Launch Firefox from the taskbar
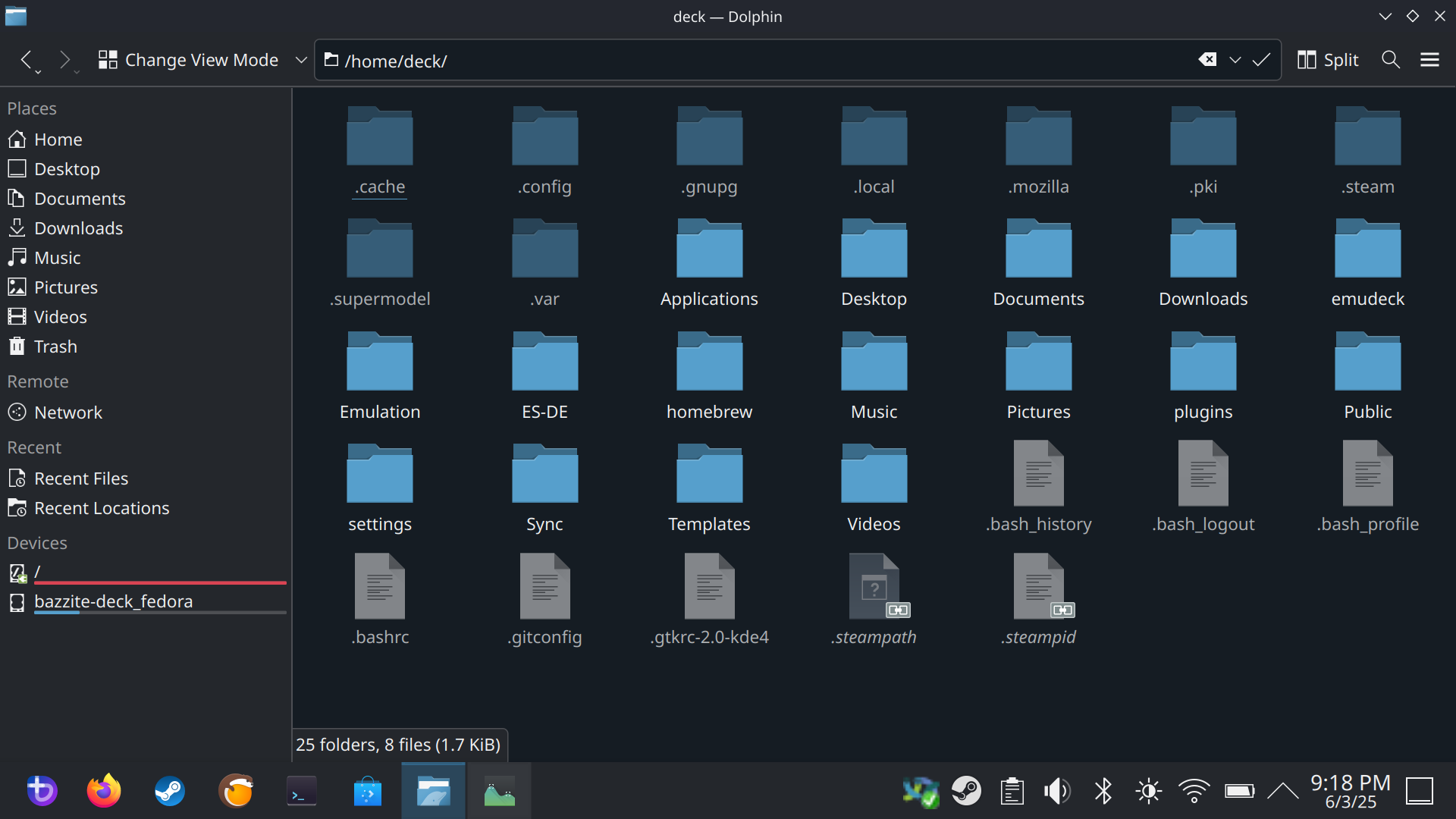The image size is (1456, 819). [104, 791]
